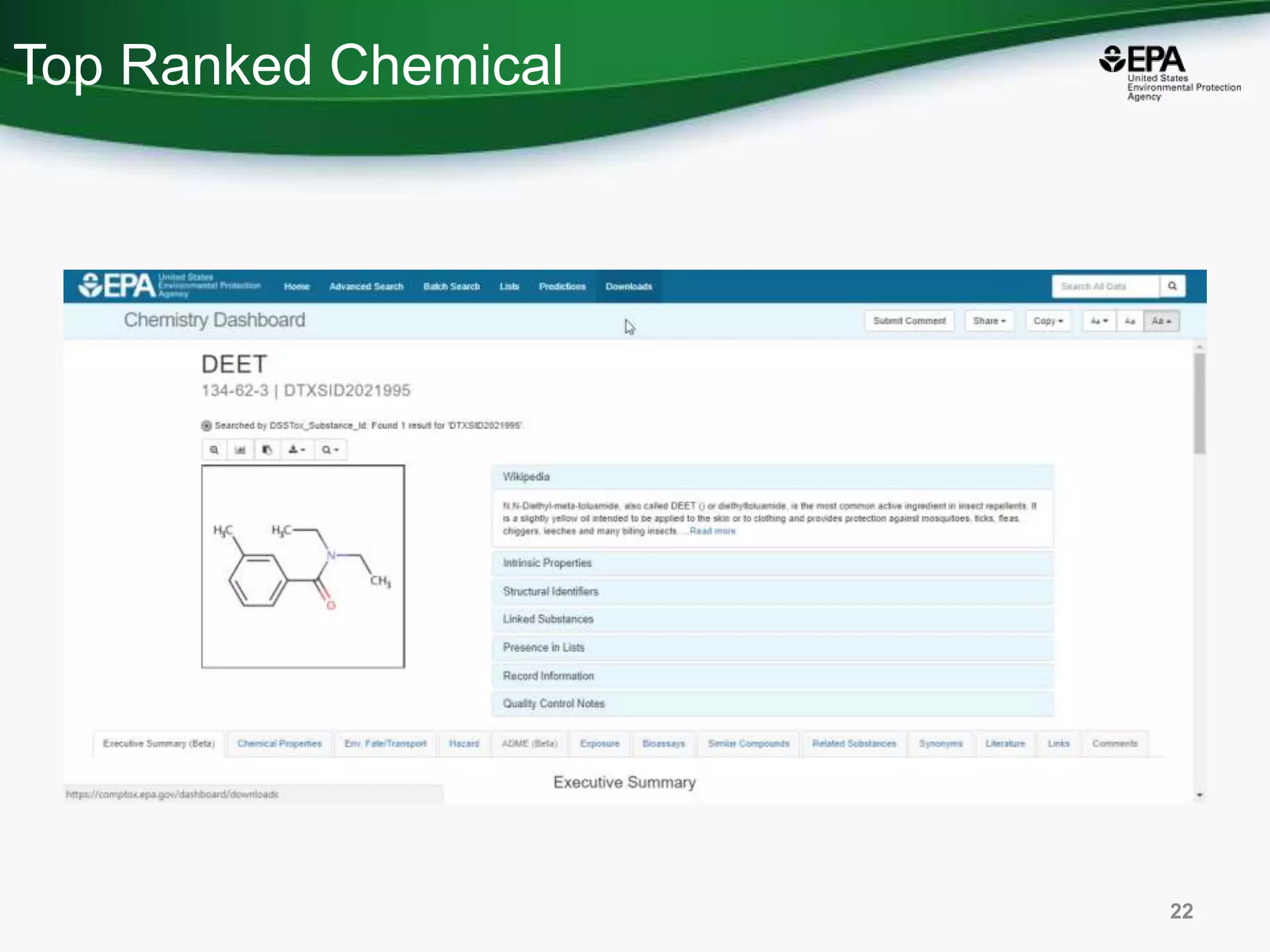Click the DEET chemical name heading
The image size is (1270, 952).
pos(234,364)
